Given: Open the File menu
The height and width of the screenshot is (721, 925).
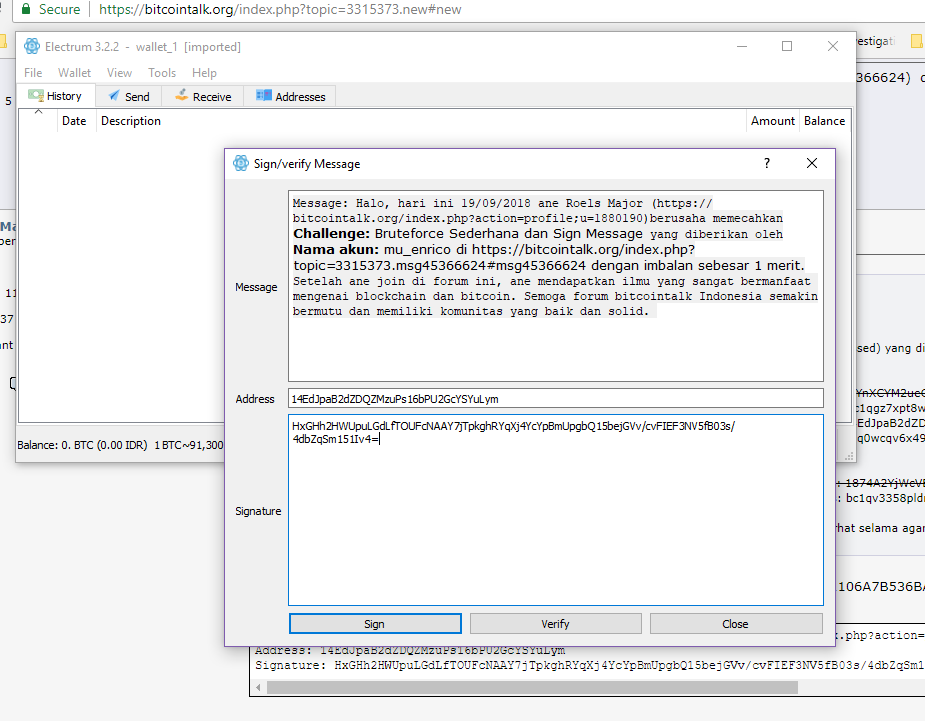Looking at the screenshot, I should [x=33, y=73].
